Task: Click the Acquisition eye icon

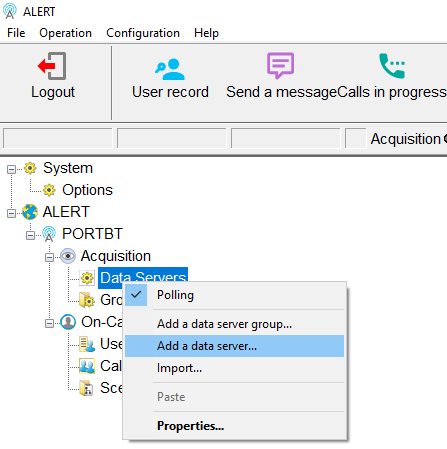Action: (x=68, y=256)
